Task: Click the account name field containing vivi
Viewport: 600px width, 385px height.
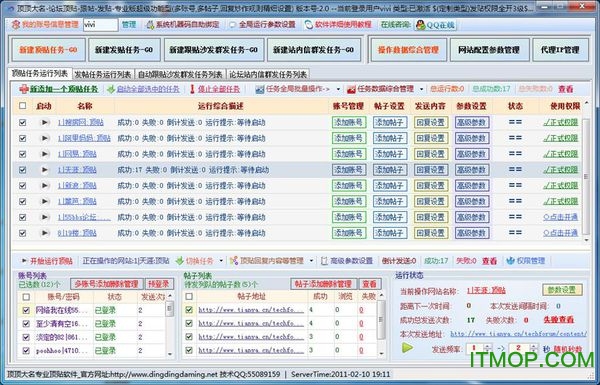Action: [100, 25]
